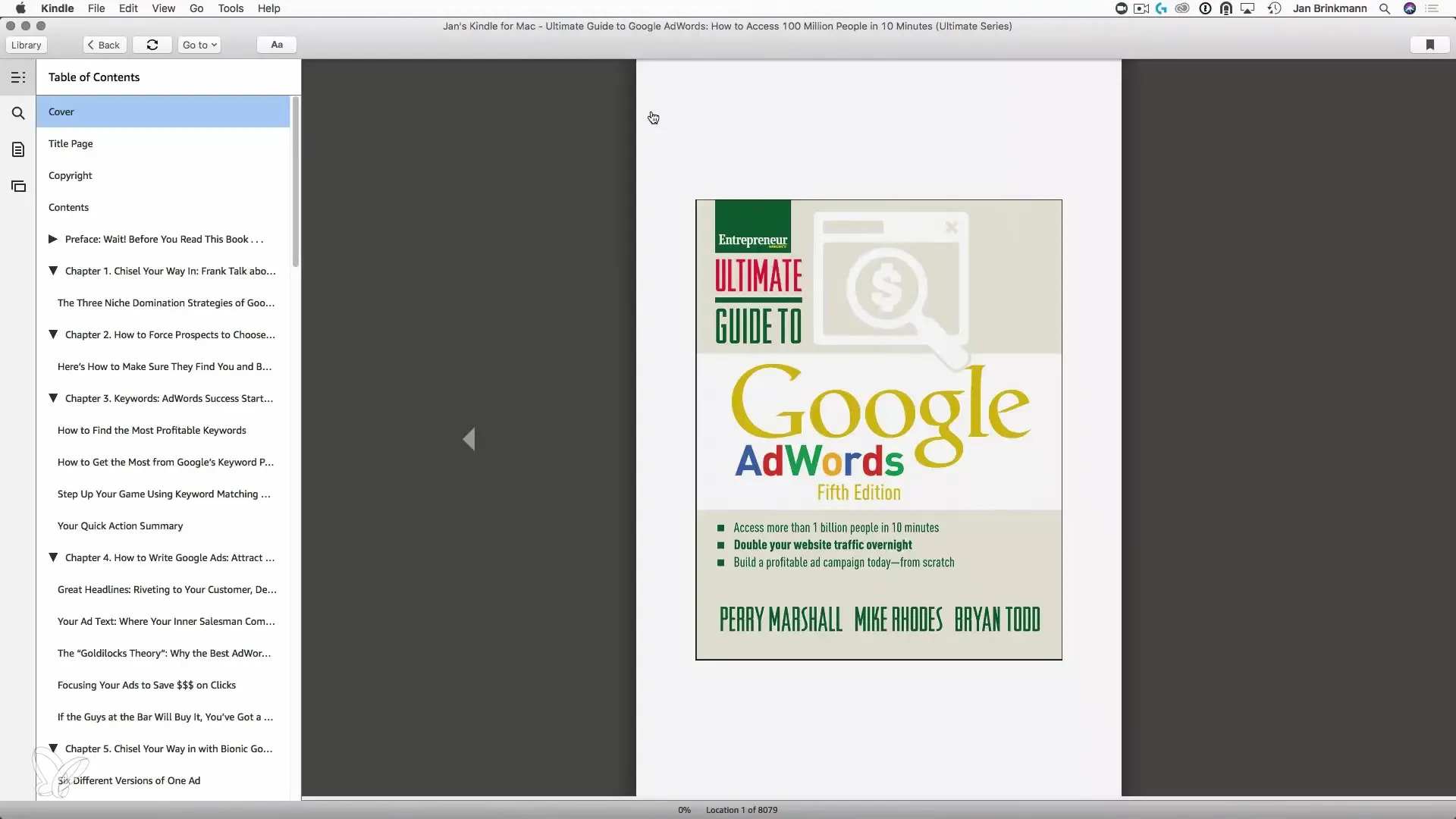Select Title Page in contents list
The width and height of the screenshot is (1456, 819).
click(x=71, y=143)
